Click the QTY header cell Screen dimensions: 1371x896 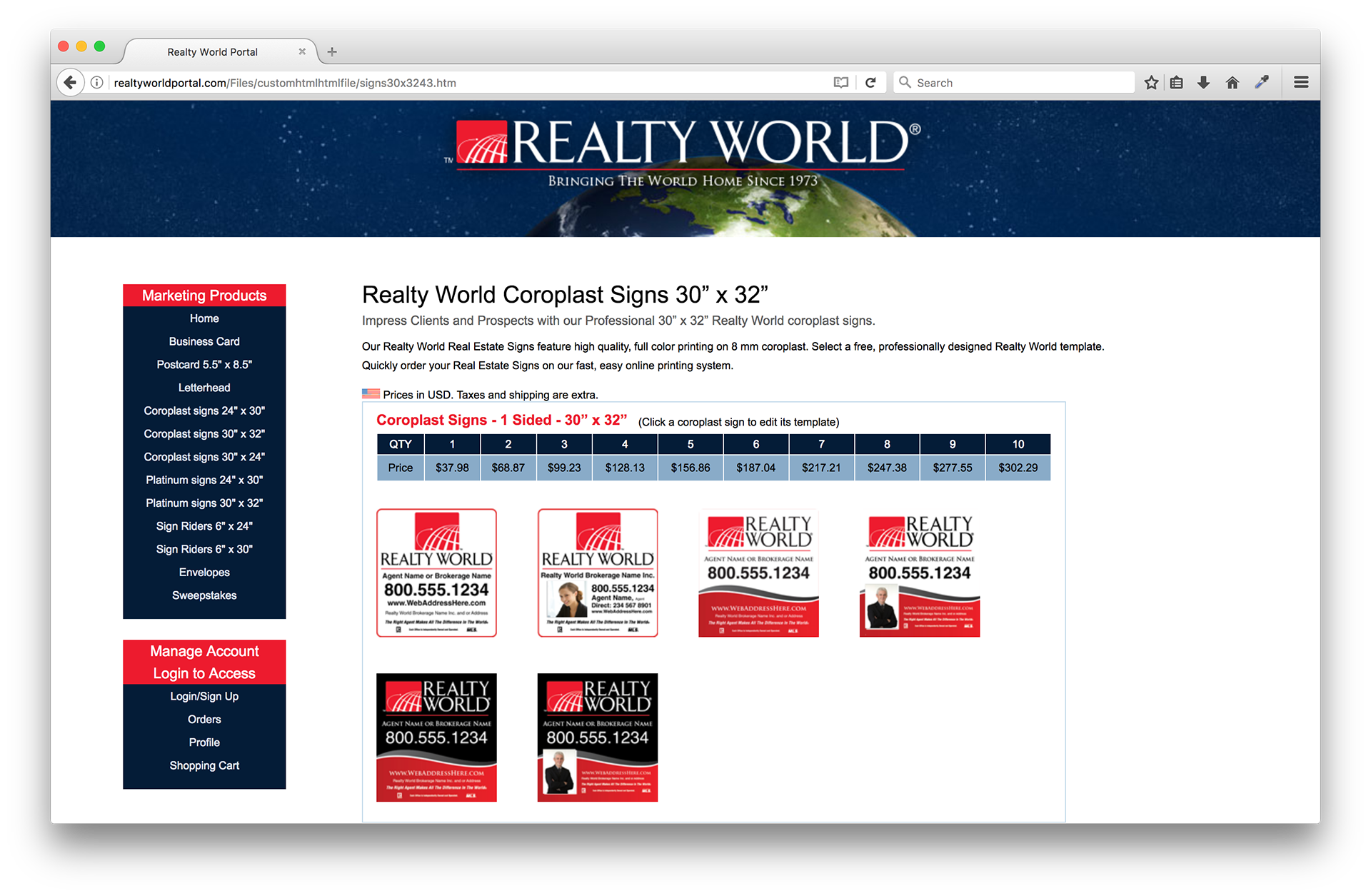(x=401, y=444)
